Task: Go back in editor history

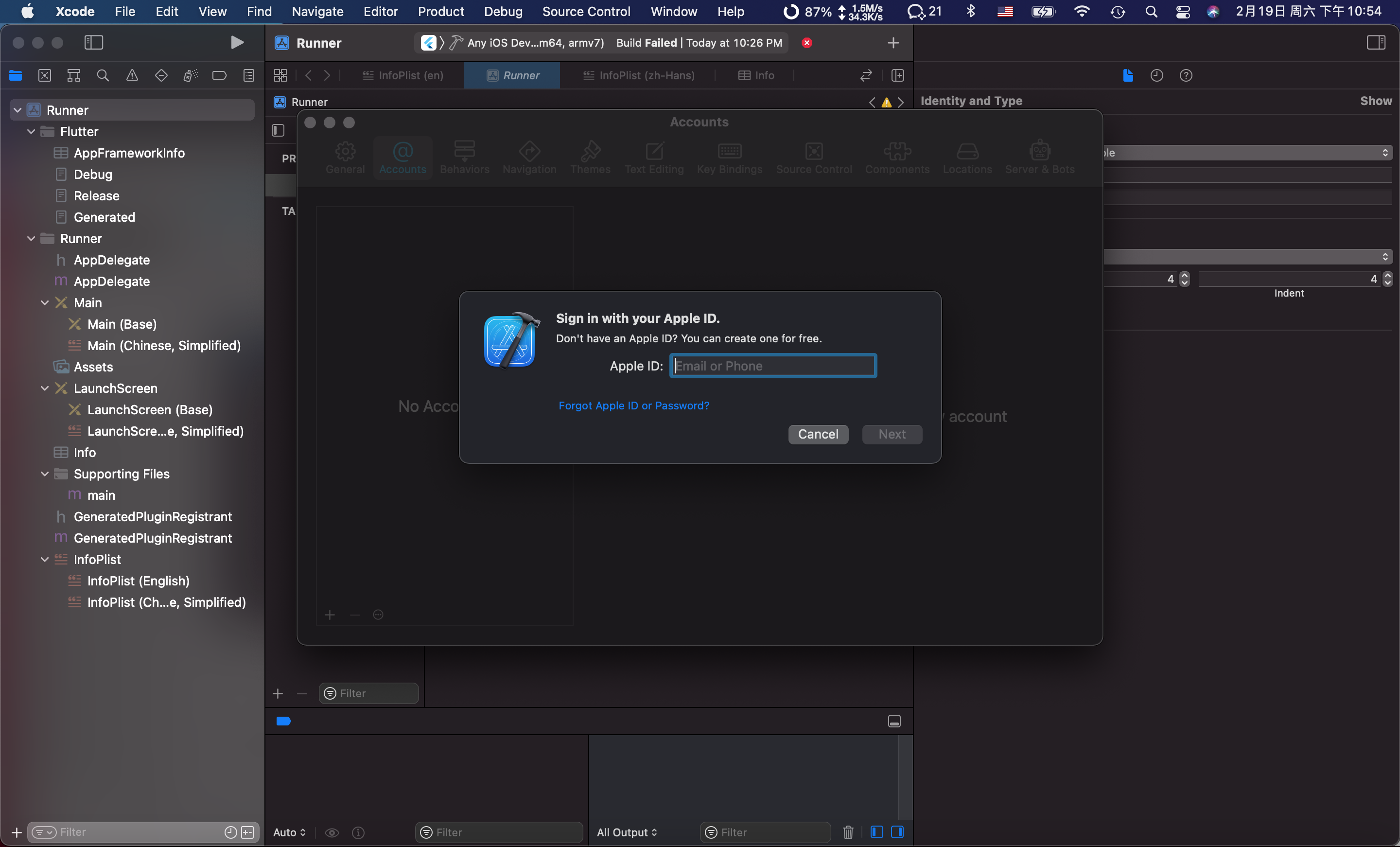Action: pos(309,75)
